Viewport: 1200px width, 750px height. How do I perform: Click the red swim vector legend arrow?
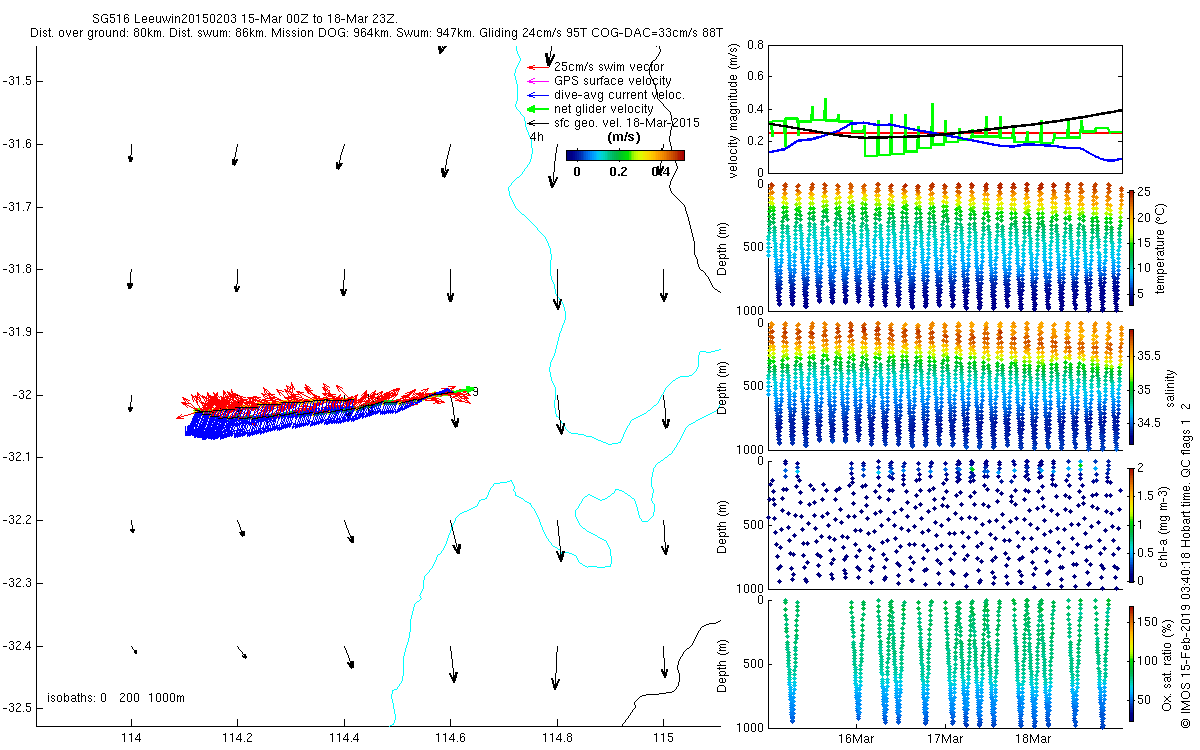540,67
